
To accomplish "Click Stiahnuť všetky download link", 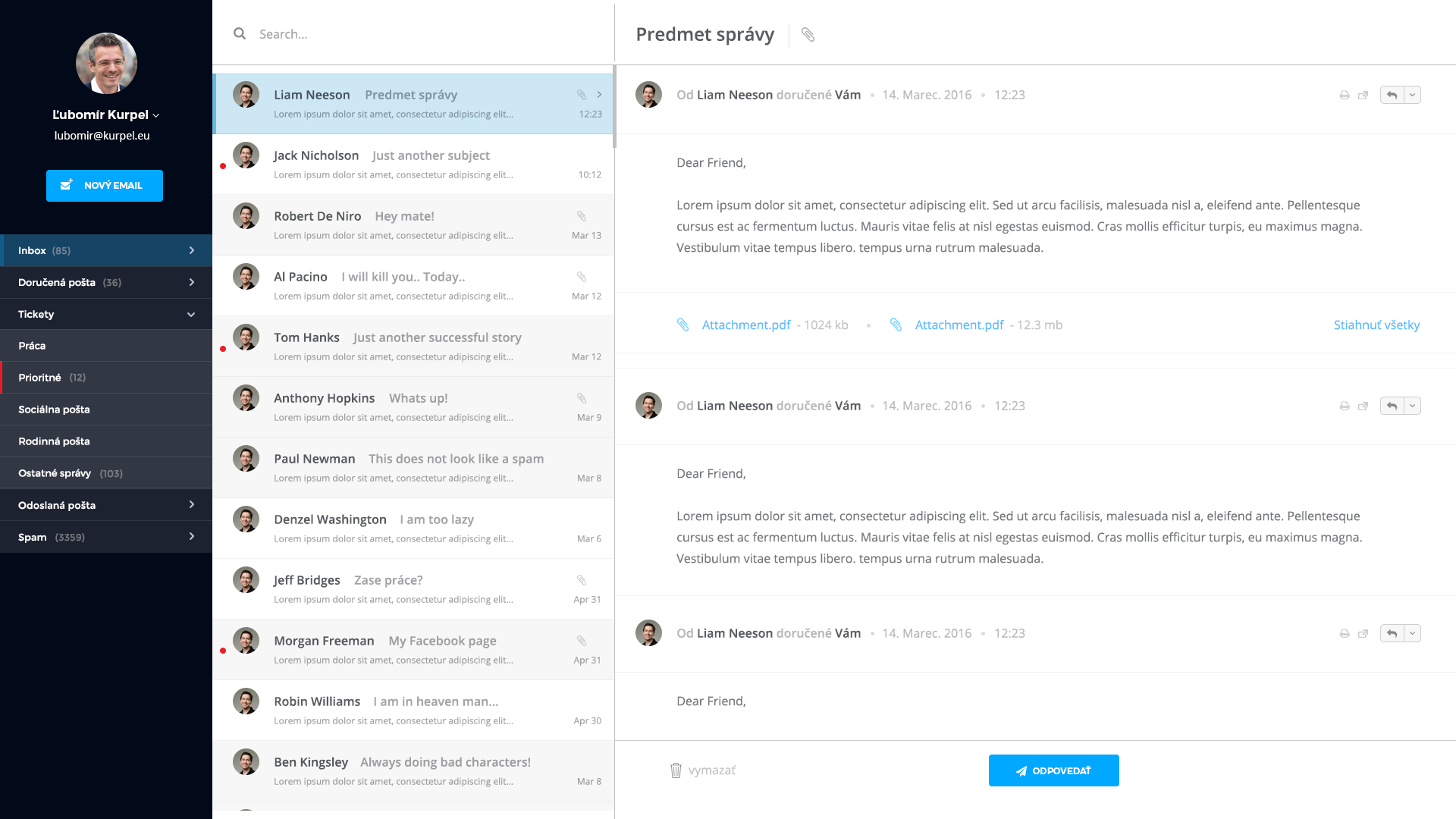I will click(1376, 325).
